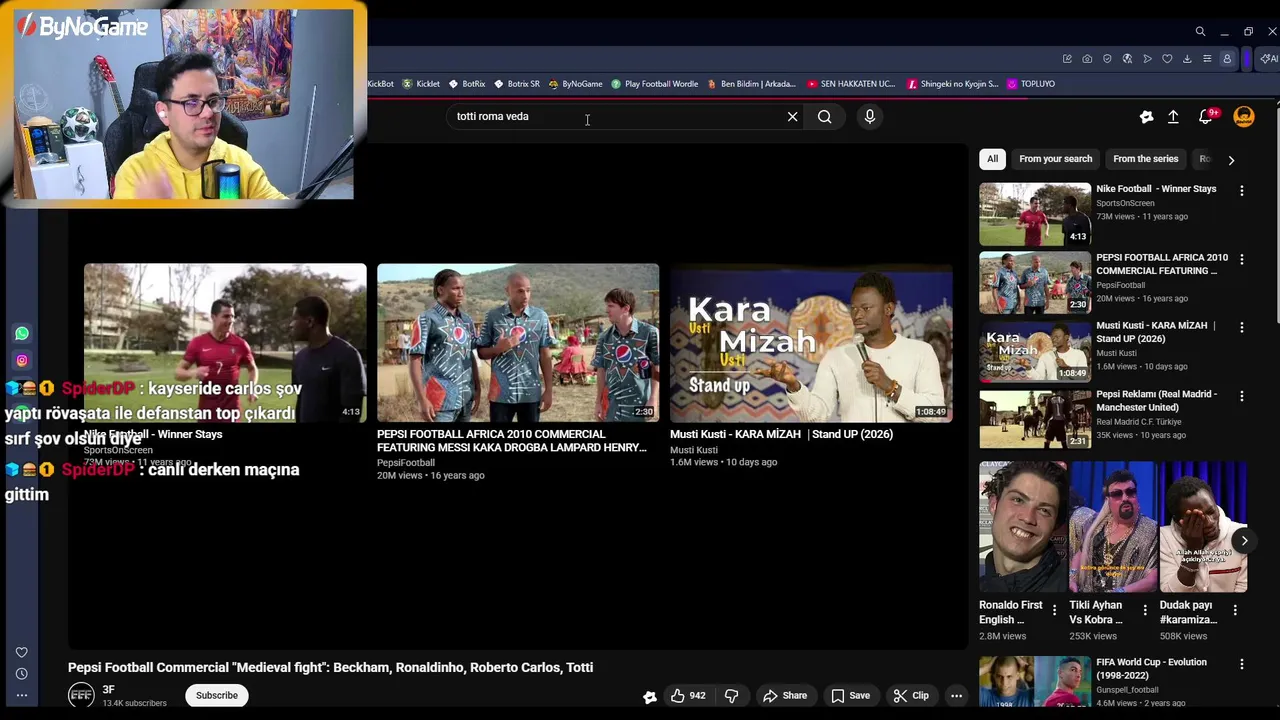1280x720 pixels.
Task: Open options for Ronaldo First English short
Action: [1054, 609]
